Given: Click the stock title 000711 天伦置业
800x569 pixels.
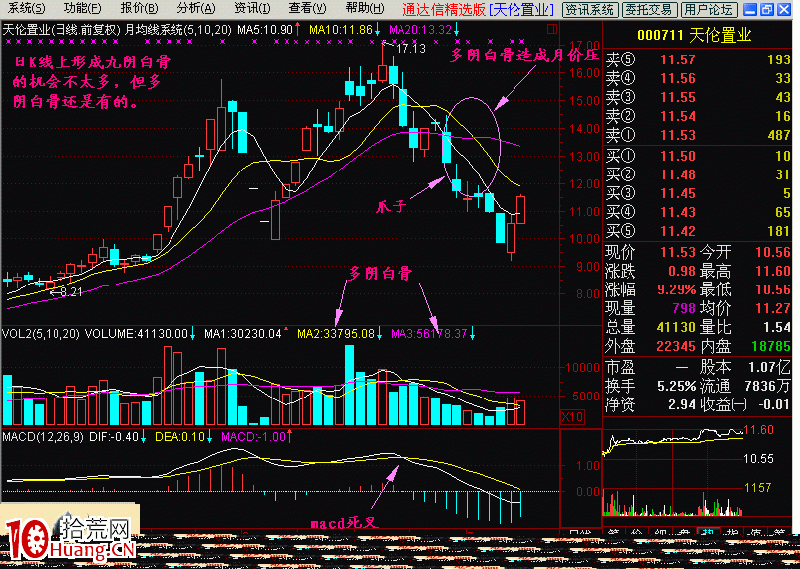Looking at the screenshot, I should pos(694,35).
